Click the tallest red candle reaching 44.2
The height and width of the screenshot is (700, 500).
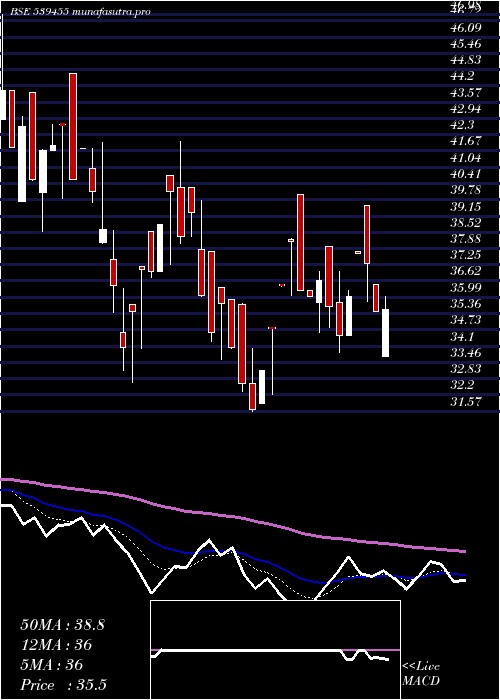click(x=73, y=126)
